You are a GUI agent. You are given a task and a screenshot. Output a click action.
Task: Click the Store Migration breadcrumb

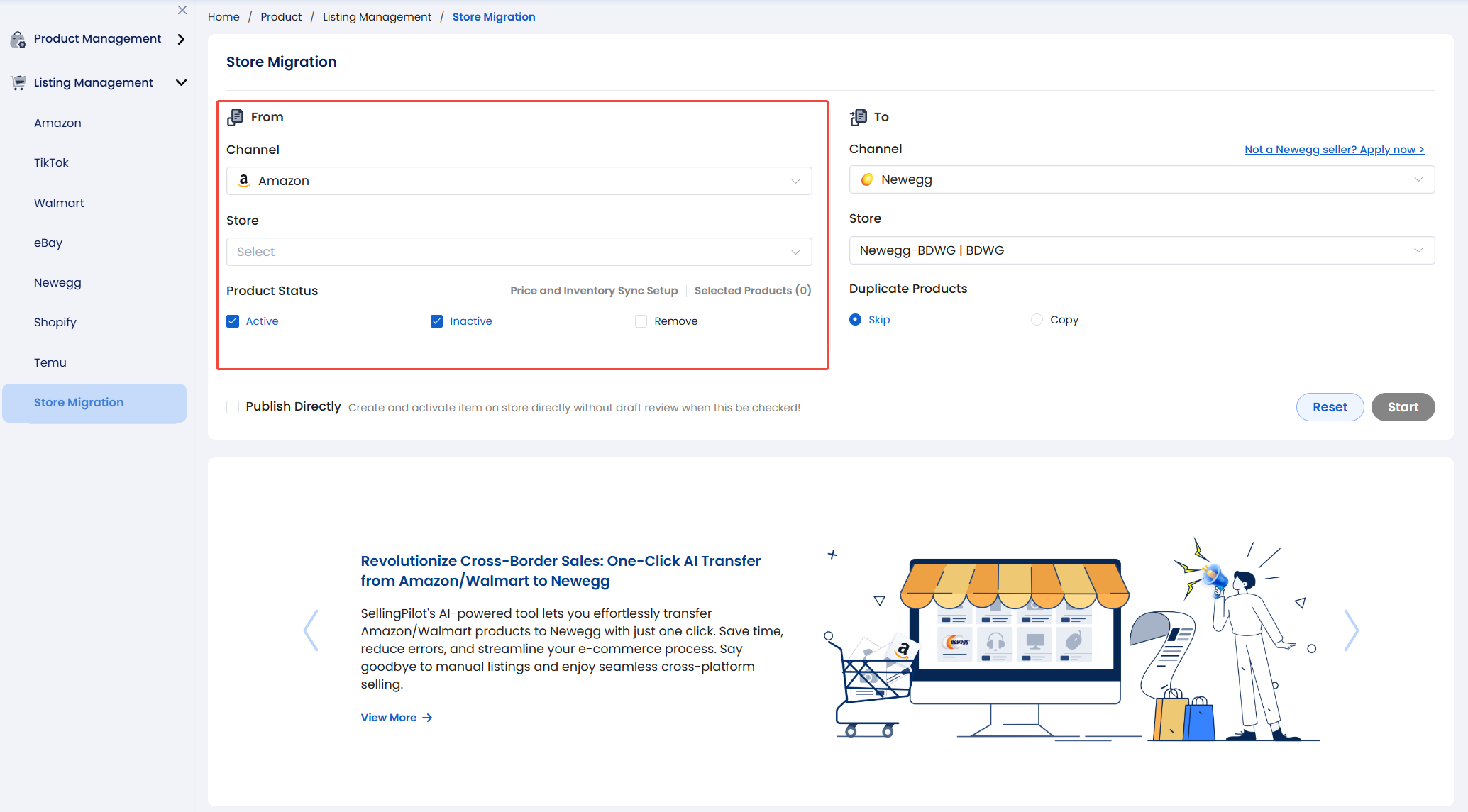[x=494, y=17]
